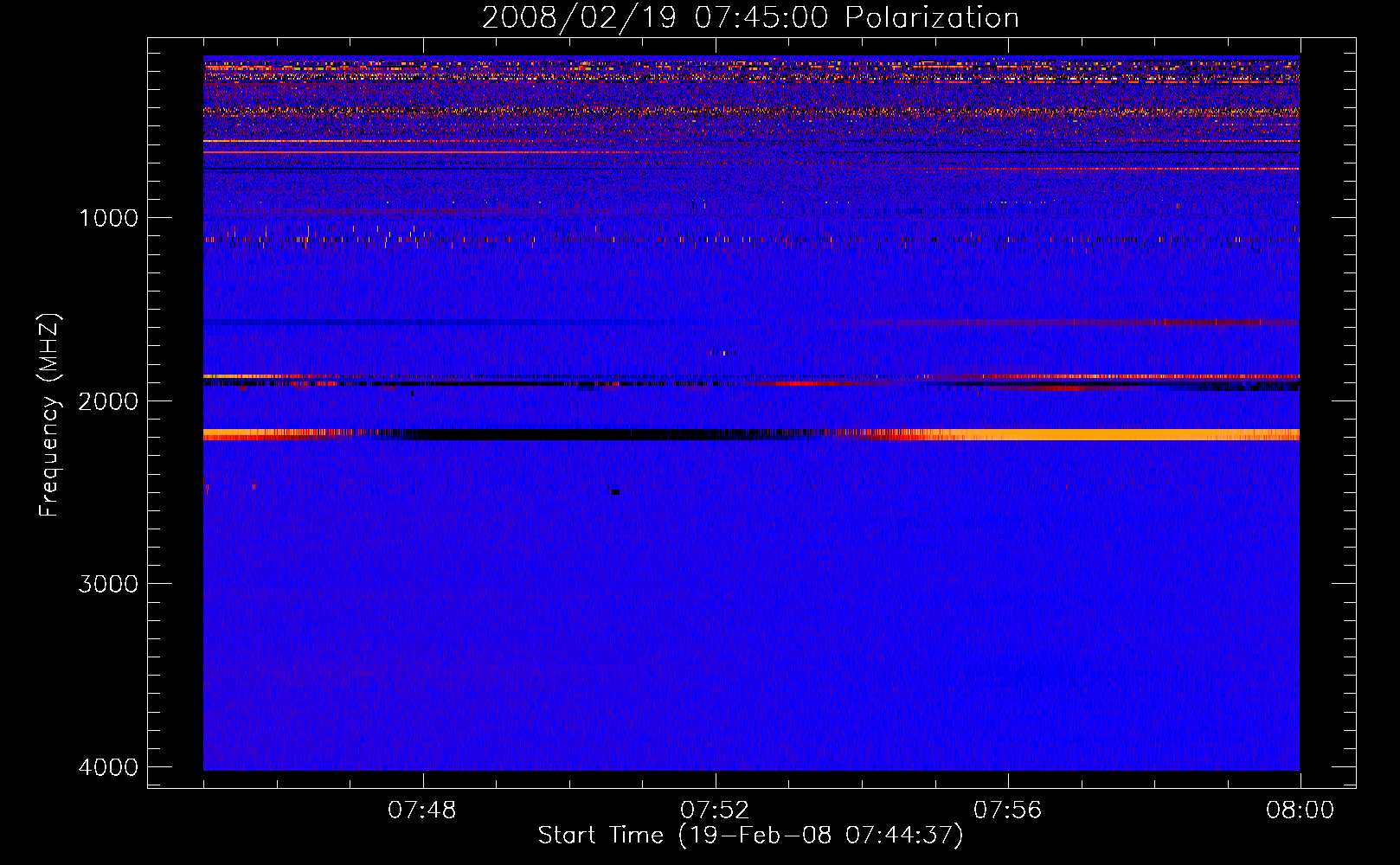
Task: Click the "07:52" time tick label
Action: [715, 811]
